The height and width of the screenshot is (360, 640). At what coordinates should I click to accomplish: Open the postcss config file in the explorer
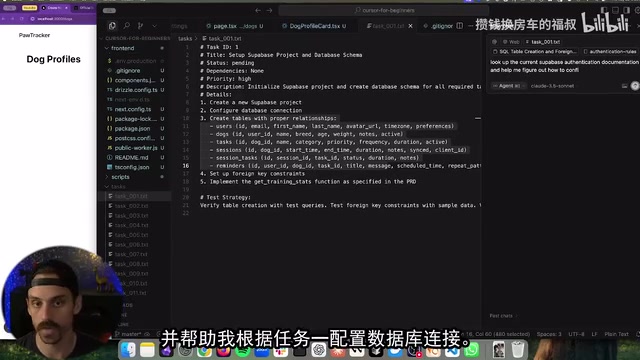134,138
